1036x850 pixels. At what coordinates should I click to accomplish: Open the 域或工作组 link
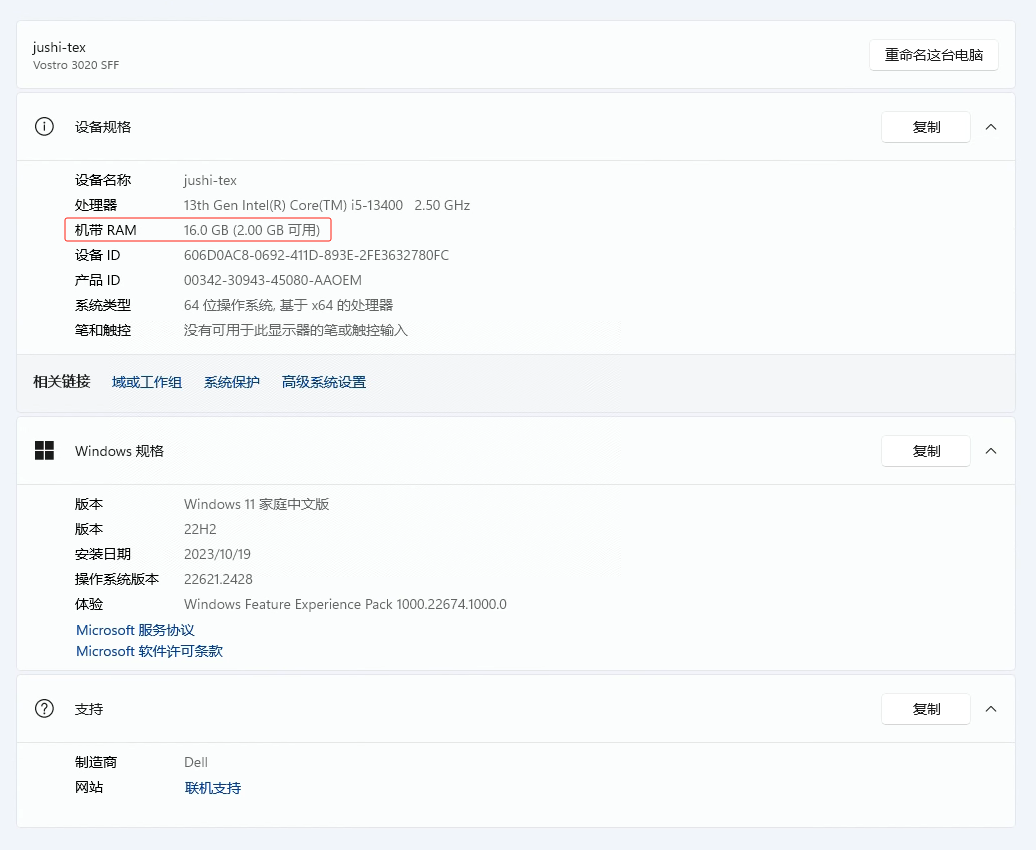tap(147, 382)
